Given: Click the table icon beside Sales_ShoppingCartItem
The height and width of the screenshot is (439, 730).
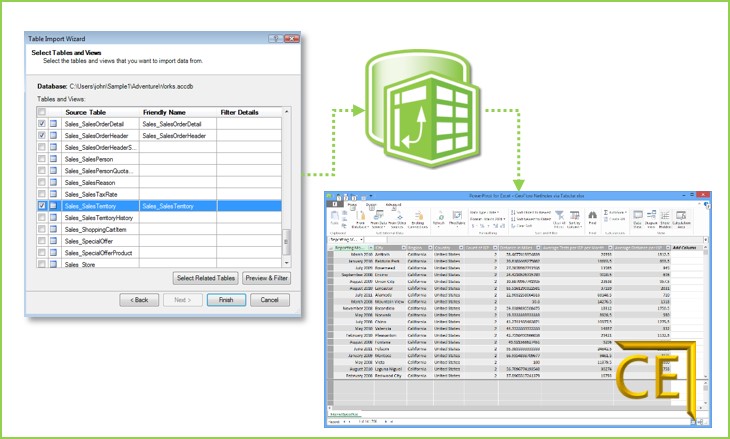Looking at the screenshot, I should pyautogui.click(x=54, y=229).
